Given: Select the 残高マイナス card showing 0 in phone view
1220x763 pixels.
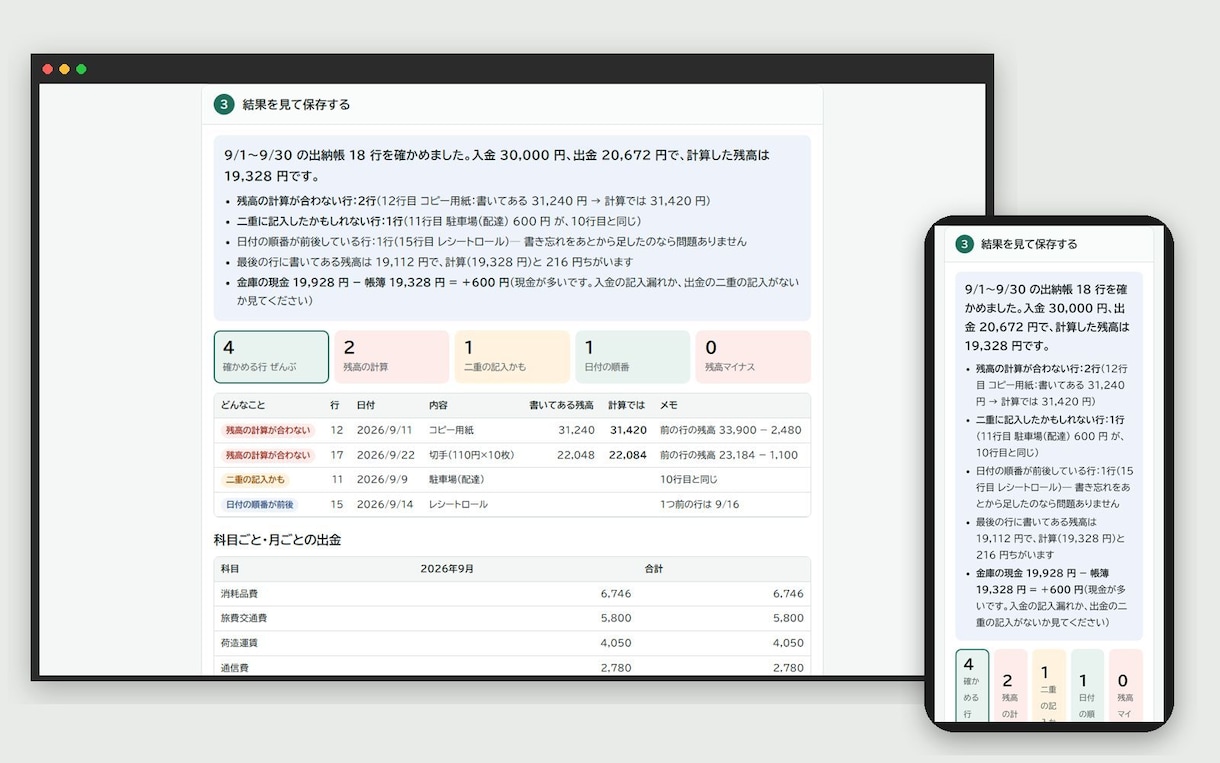Looking at the screenshot, I should click(x=1125, y=686).
